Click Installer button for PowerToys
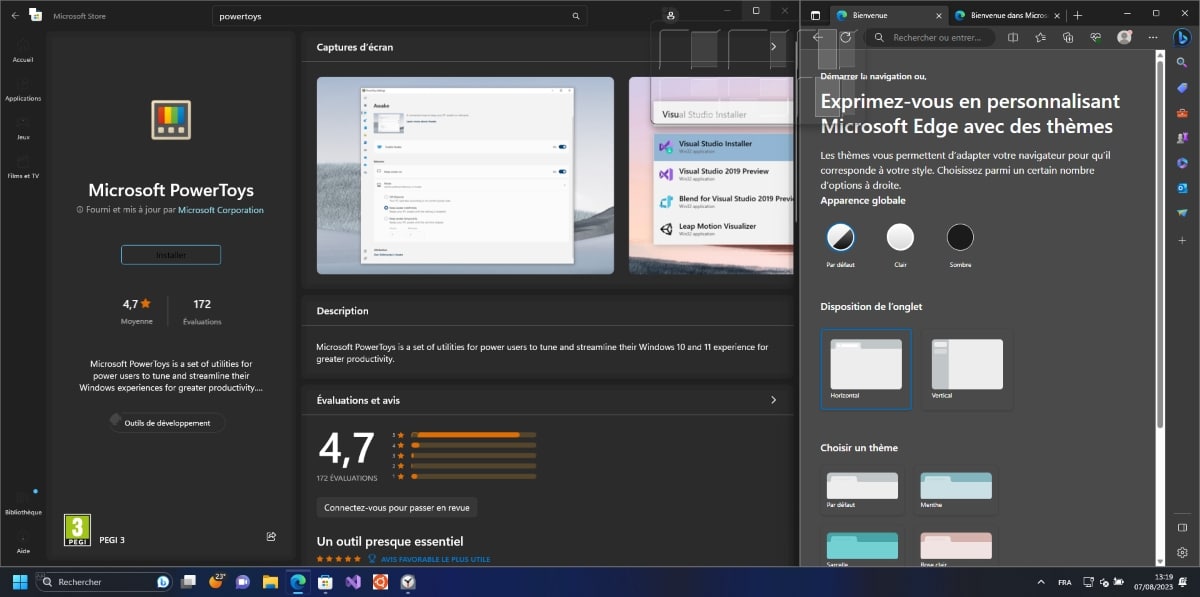 point(171,255)
